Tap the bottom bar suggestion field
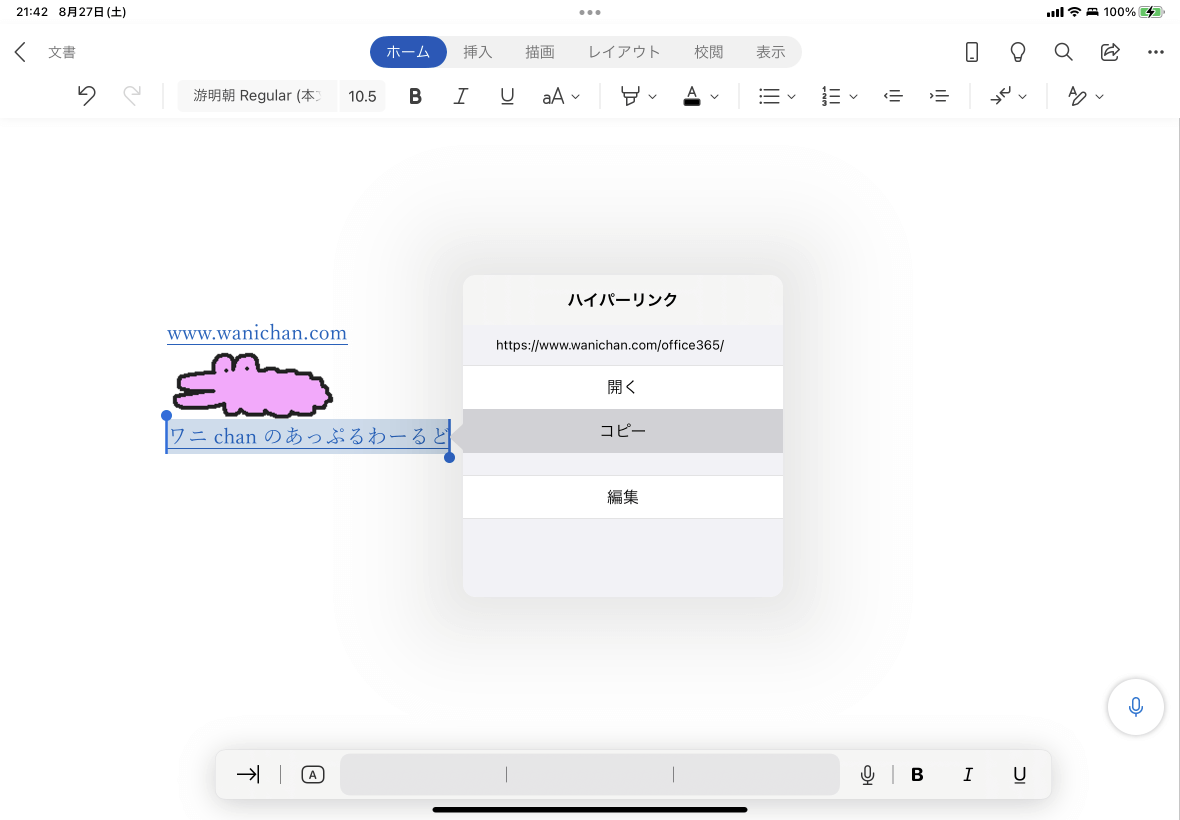The width and height of the screenshot is (1180, 820). click(x=590, y=774)
